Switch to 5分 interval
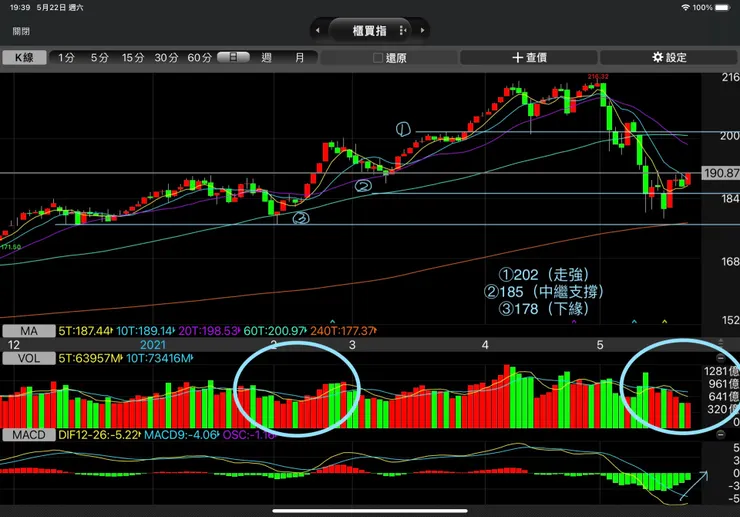Screen dimensions: 740x517 click(100, 58)
